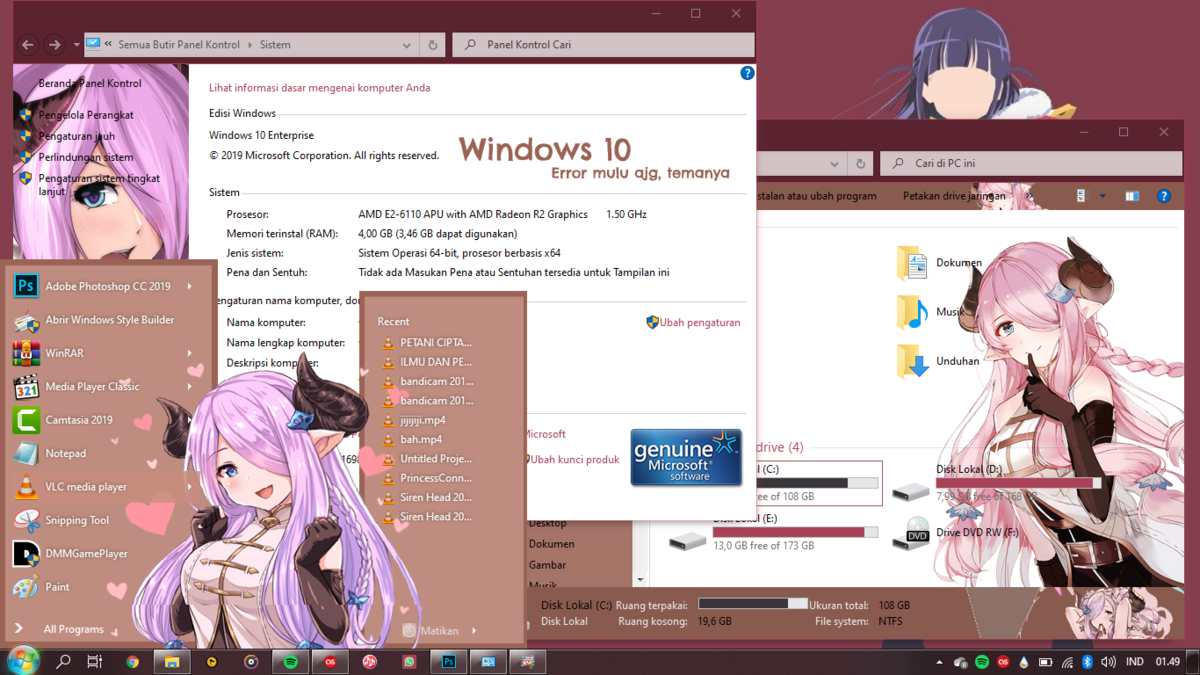Expand the Matikan shutdown options arrow

coord(474,631)
